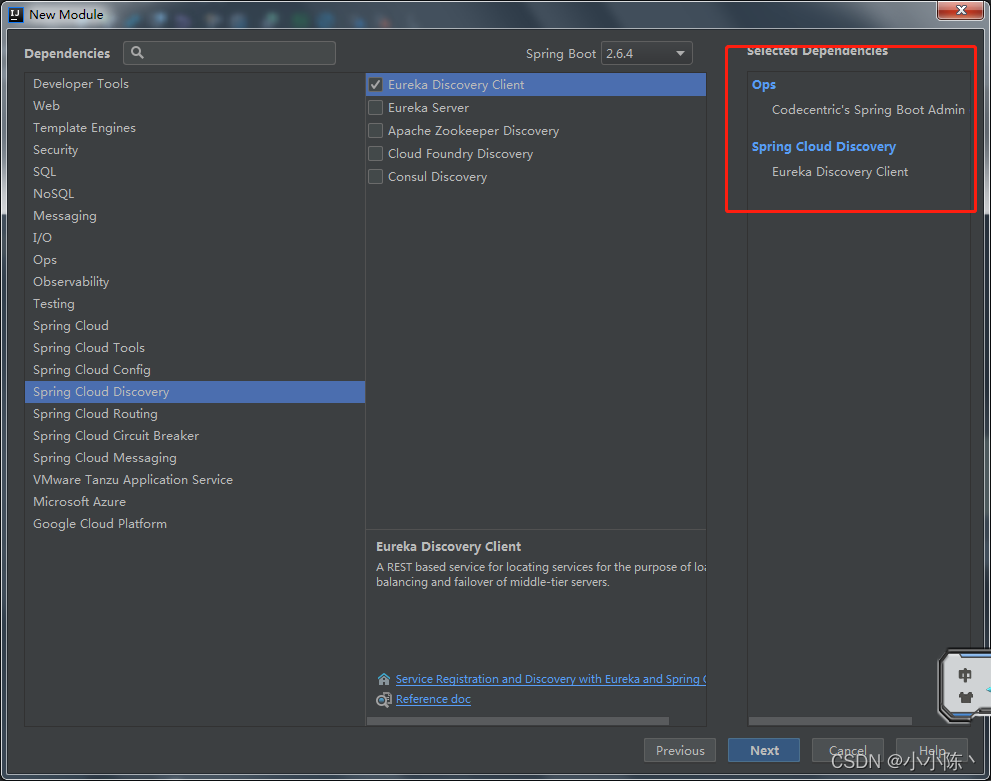Open the Reference doc link
This screenshot has height=781, width=991.
433,699
